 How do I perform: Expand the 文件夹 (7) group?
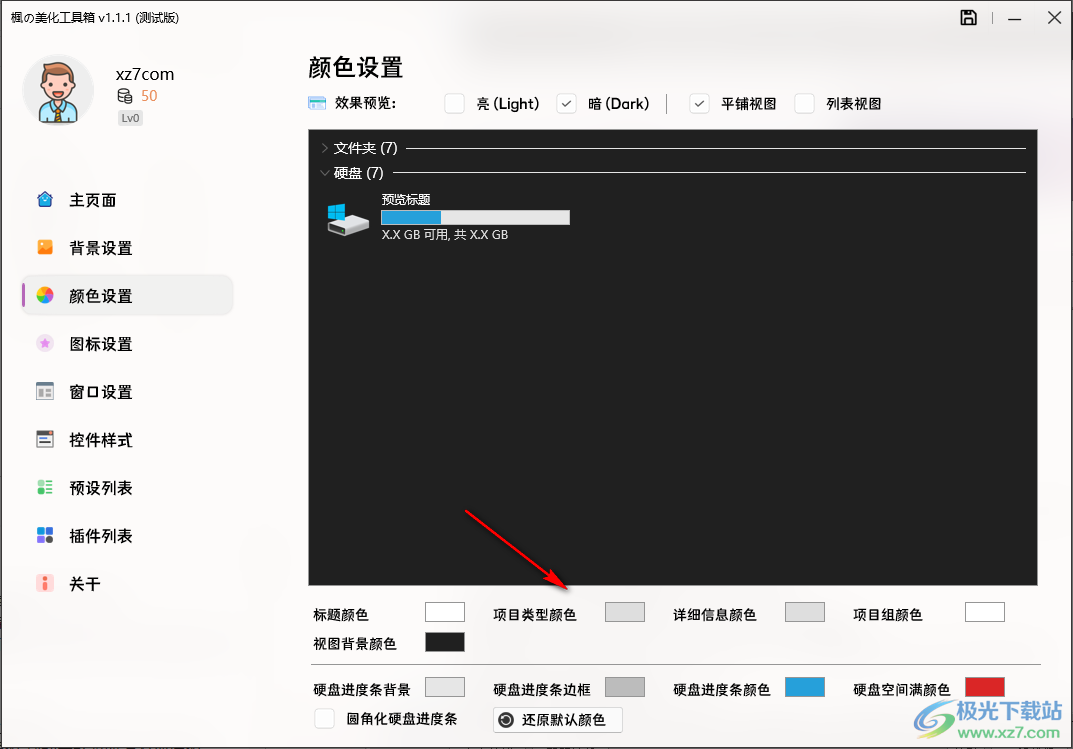pyautogui.click(x=324, y=148)
